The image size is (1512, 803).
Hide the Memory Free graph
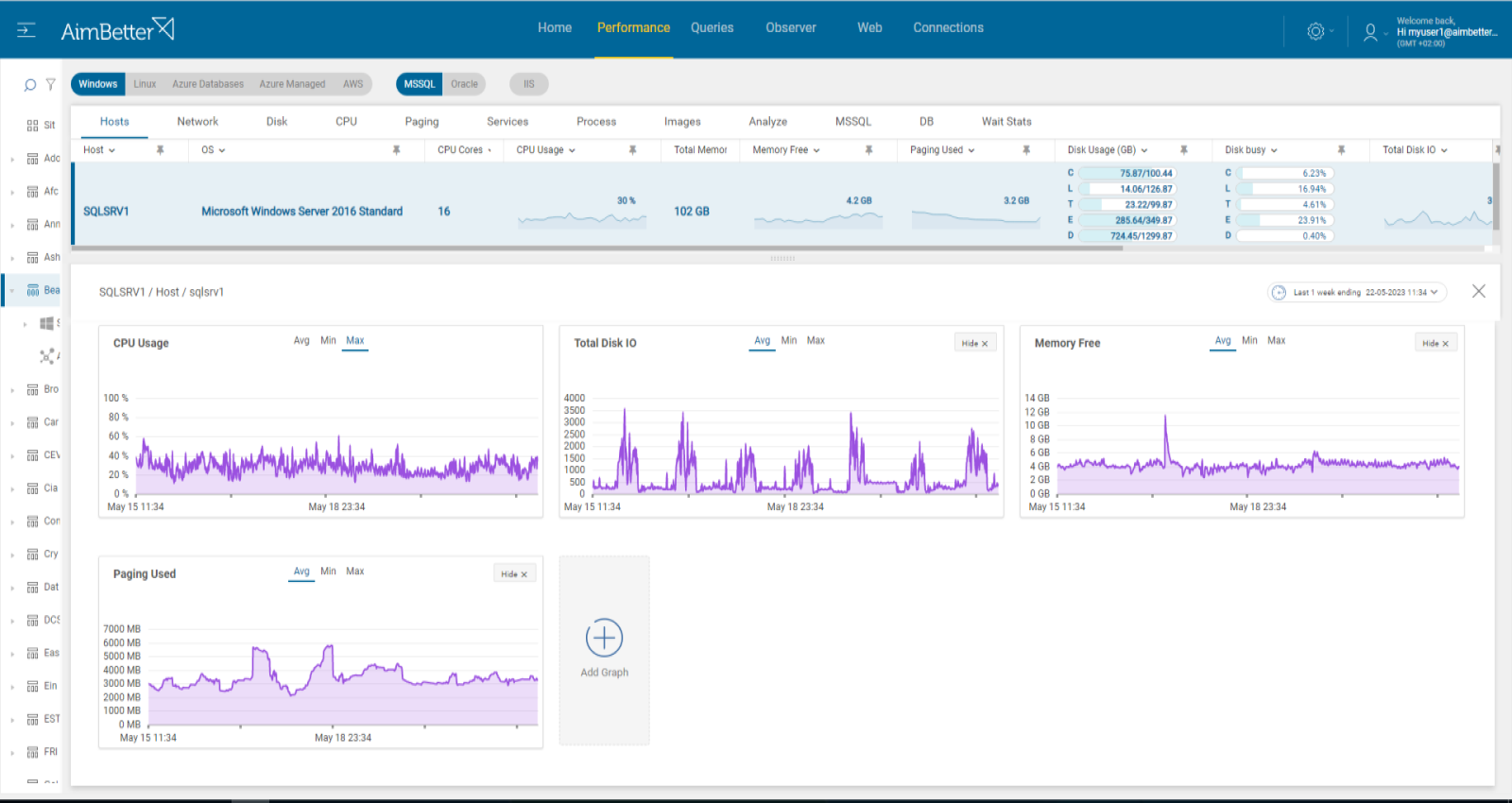1435,343
